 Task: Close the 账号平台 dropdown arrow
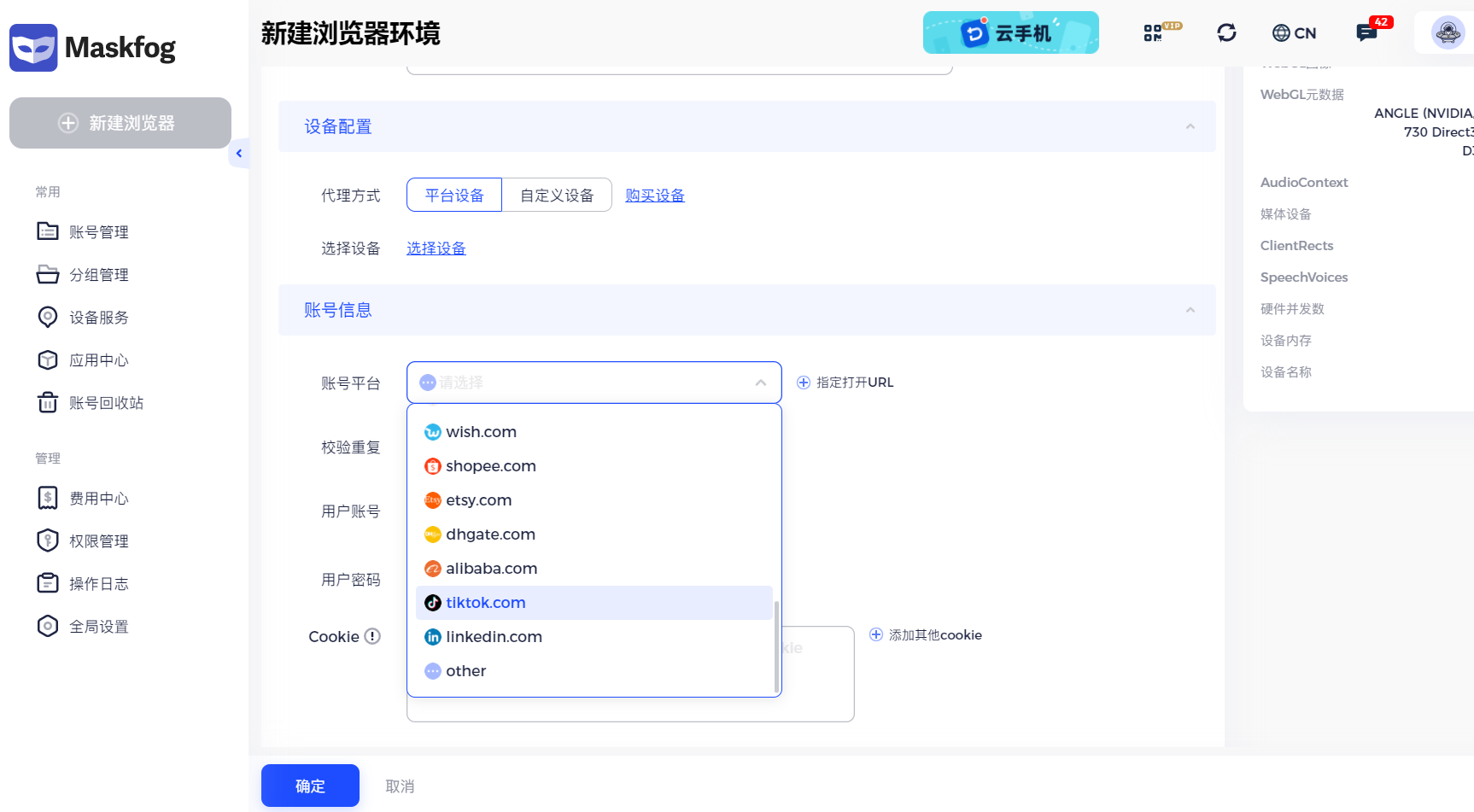761,383
